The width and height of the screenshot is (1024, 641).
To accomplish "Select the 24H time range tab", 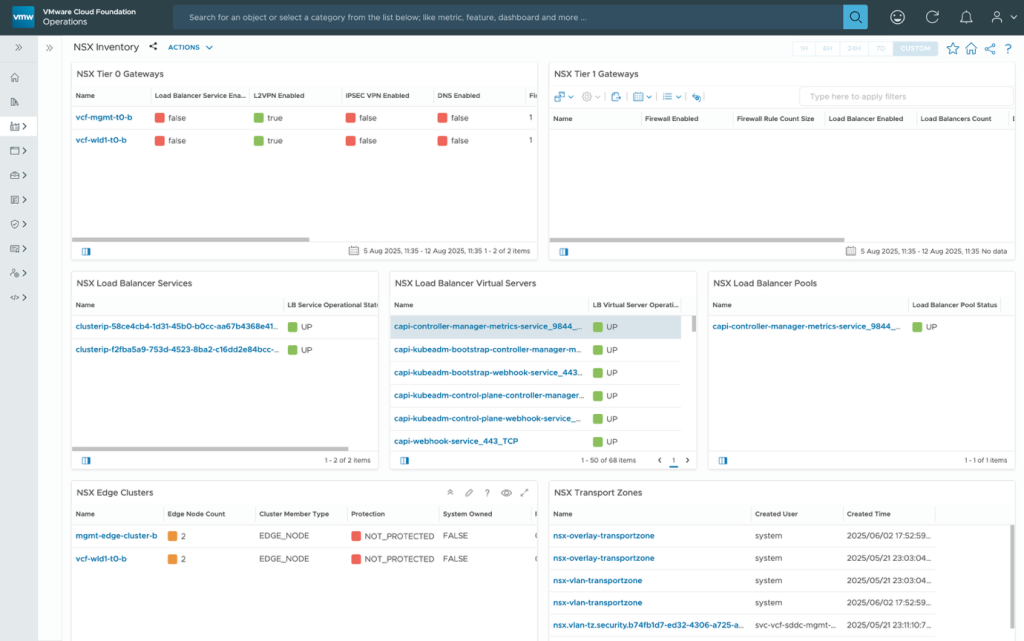I will 854,48.
